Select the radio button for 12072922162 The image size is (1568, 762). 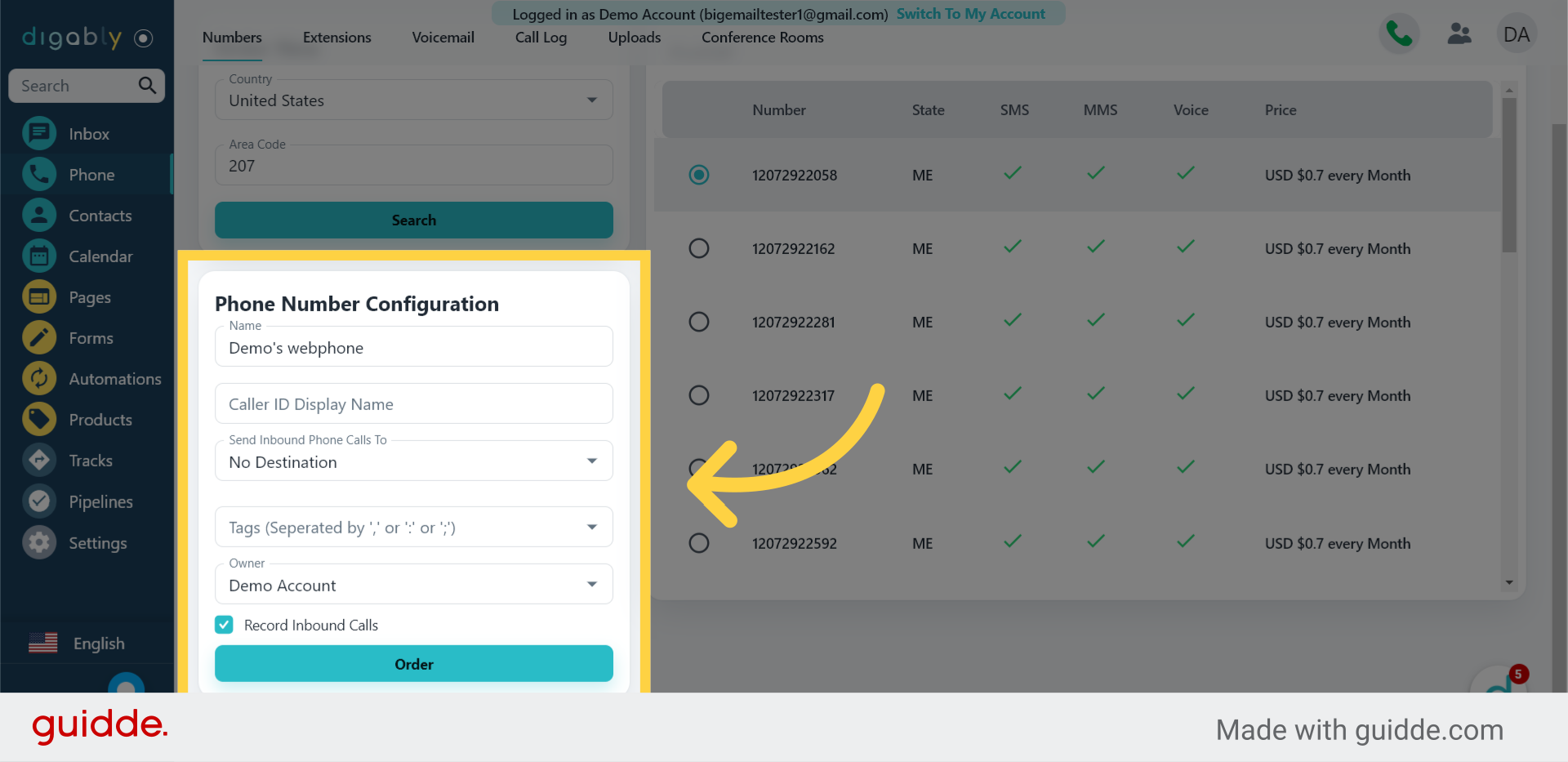click(x=699, y=248)
